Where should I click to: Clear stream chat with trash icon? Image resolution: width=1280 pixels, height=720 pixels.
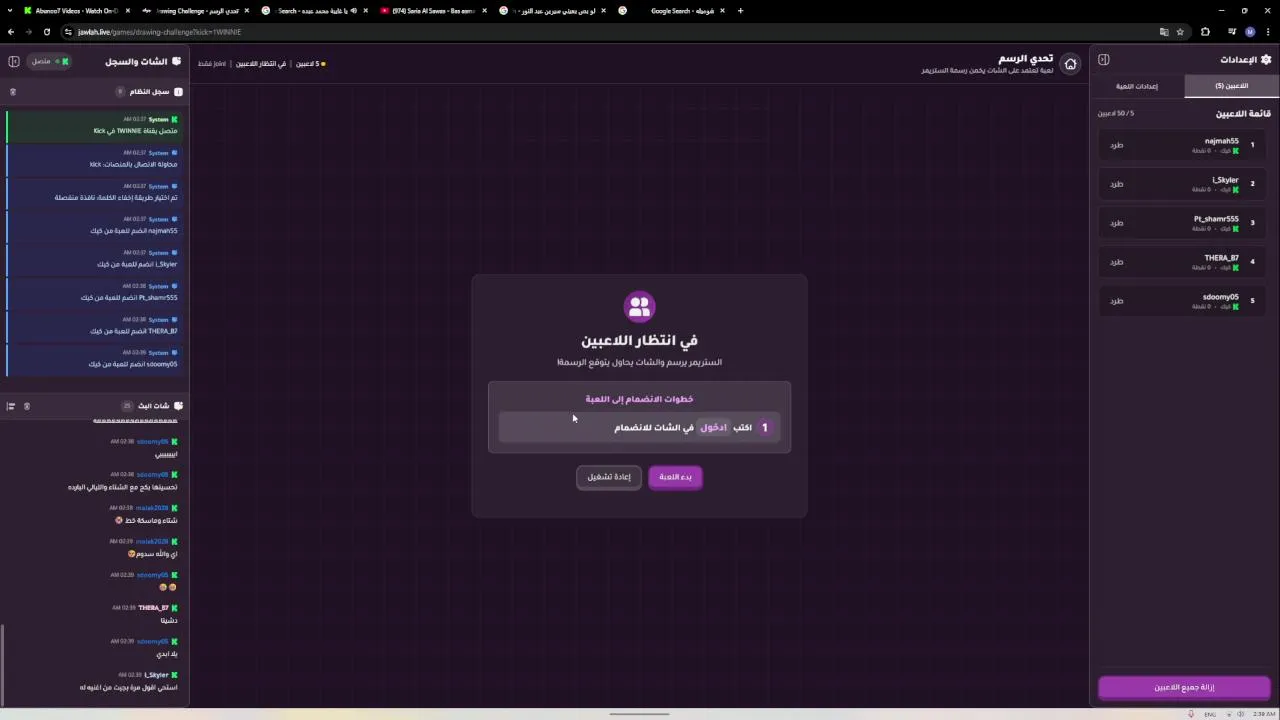pos(27,406)
